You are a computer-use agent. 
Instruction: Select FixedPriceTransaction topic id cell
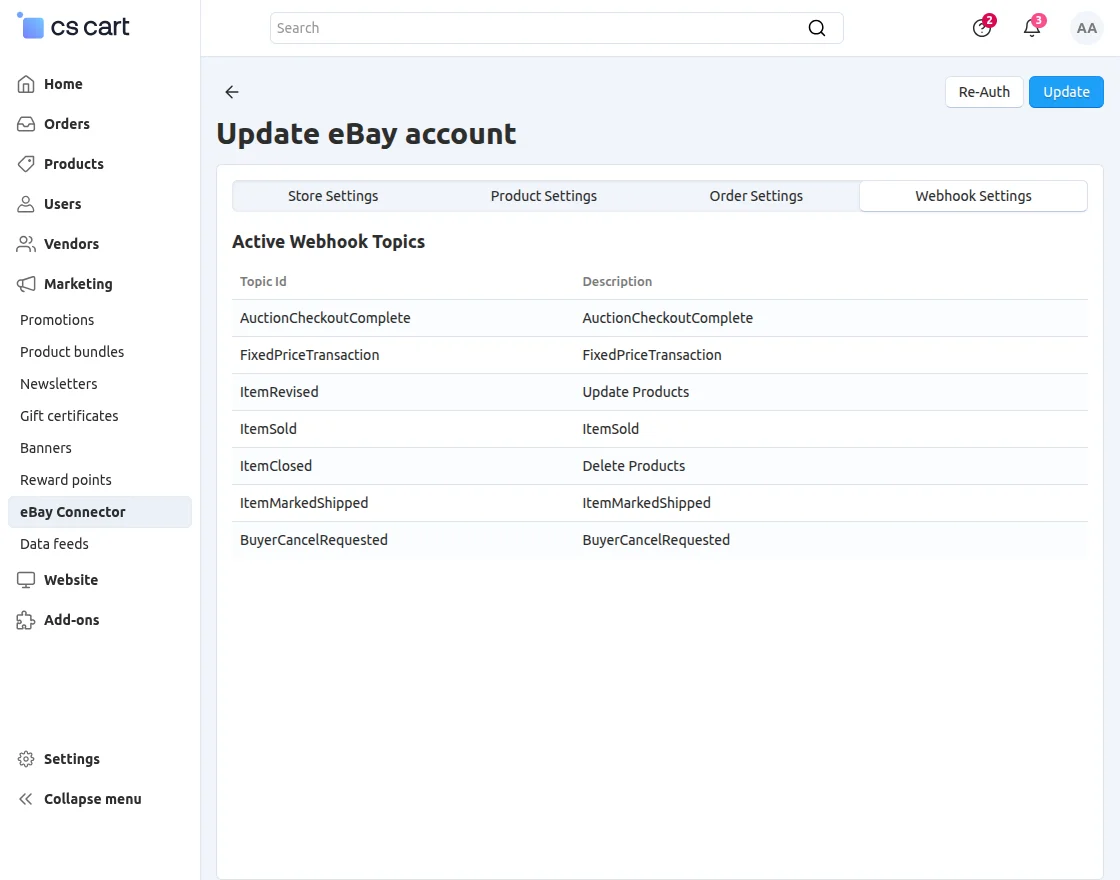click(309, 355)
